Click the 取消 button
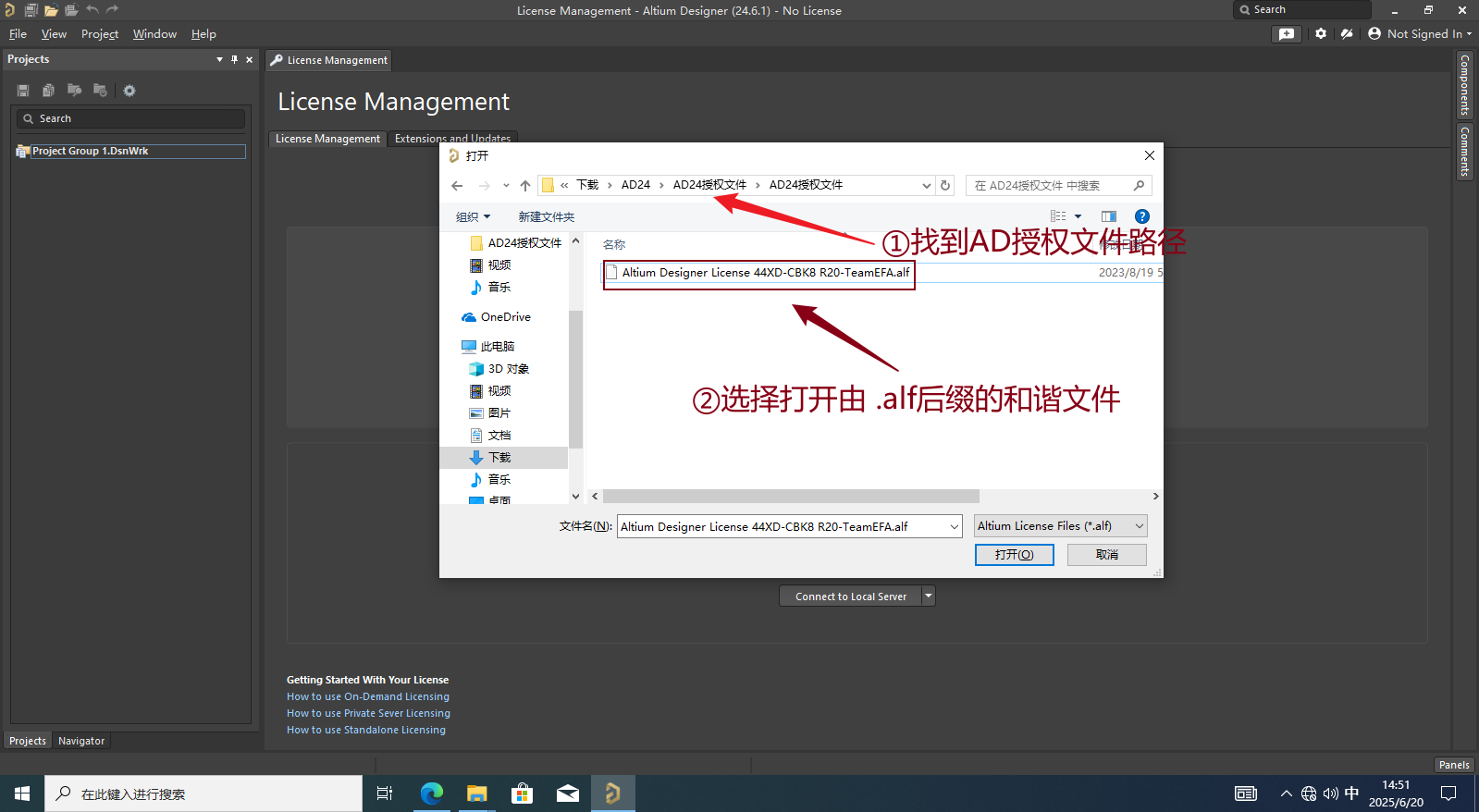1479x812 pixels. point(1107,554)
